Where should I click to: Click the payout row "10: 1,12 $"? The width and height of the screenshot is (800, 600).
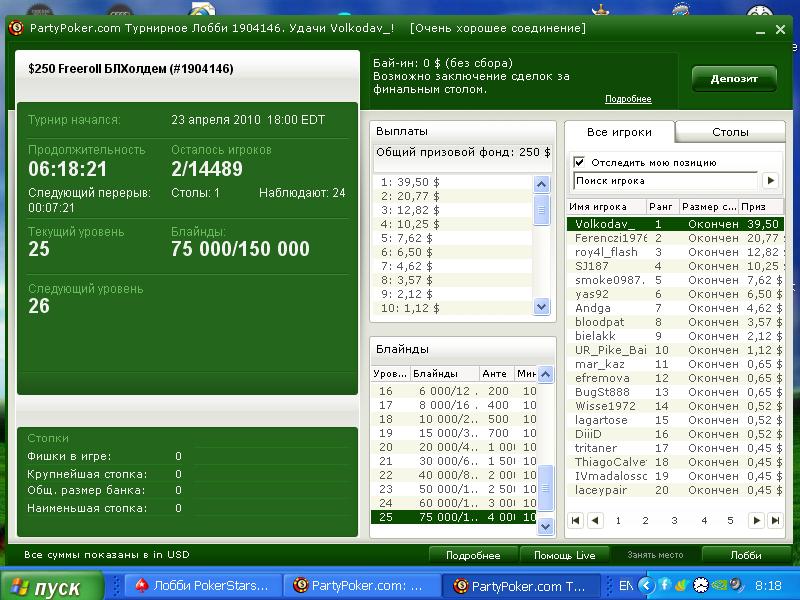(452, 308)
